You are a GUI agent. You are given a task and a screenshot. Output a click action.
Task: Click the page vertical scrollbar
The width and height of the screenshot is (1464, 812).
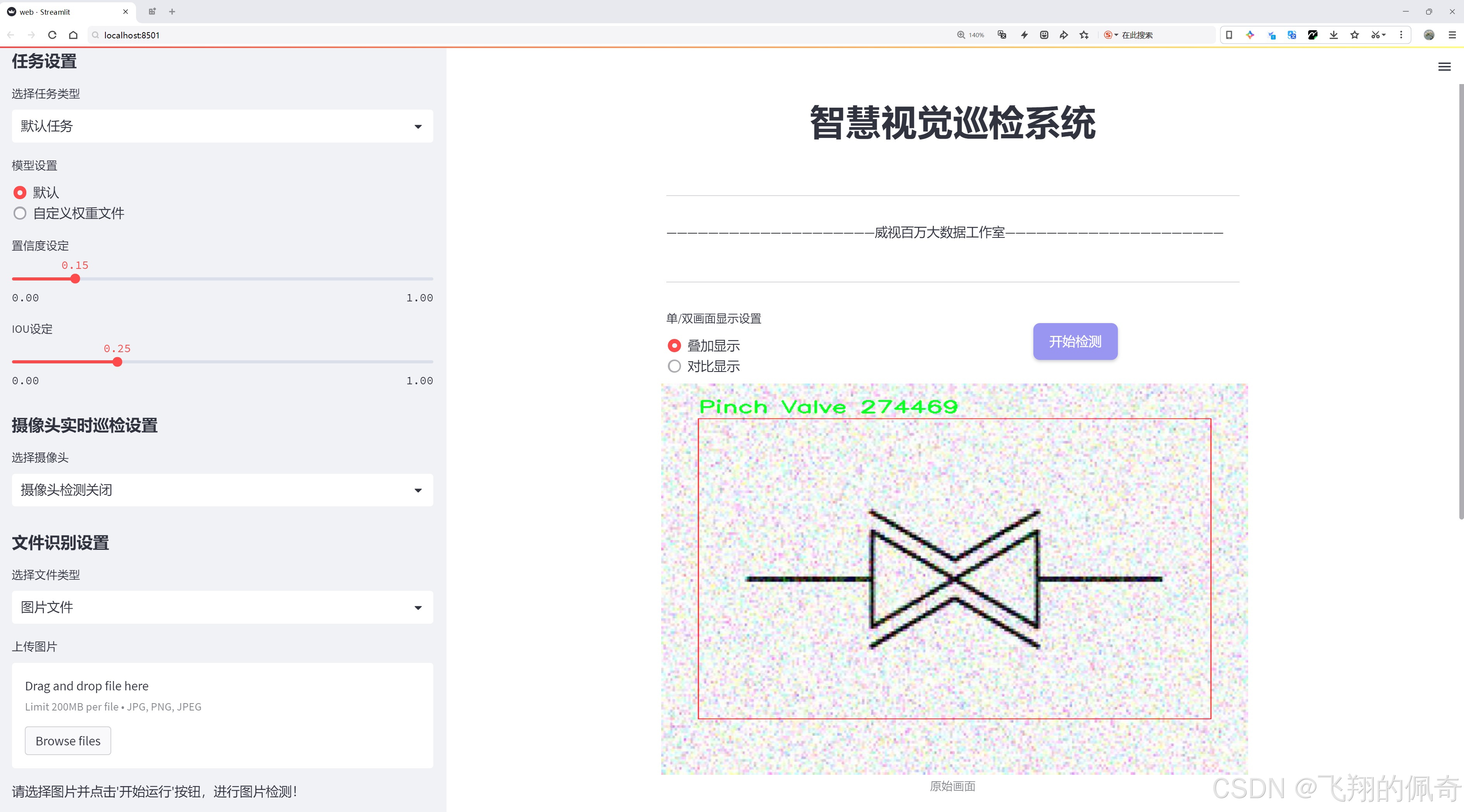coord(1461,301)
